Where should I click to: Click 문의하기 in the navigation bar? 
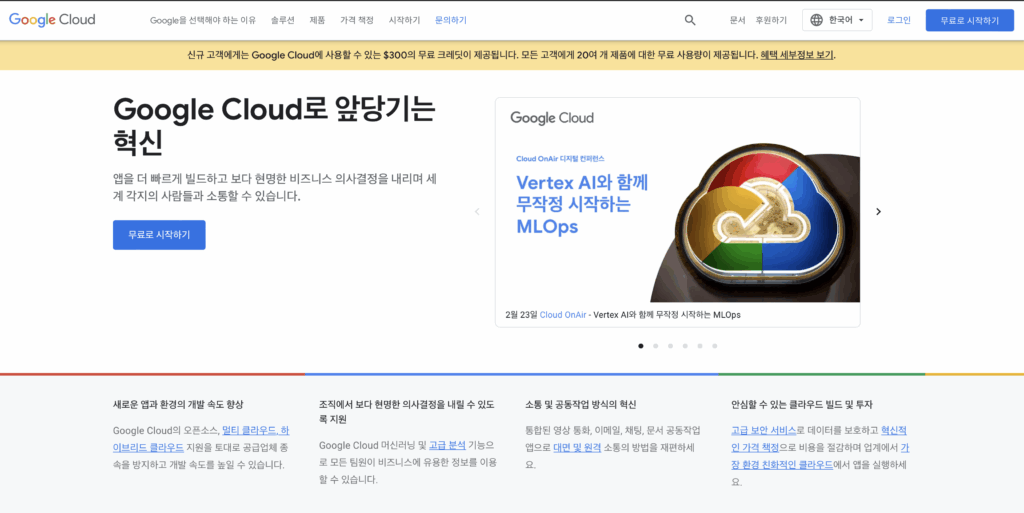[451, 20]
